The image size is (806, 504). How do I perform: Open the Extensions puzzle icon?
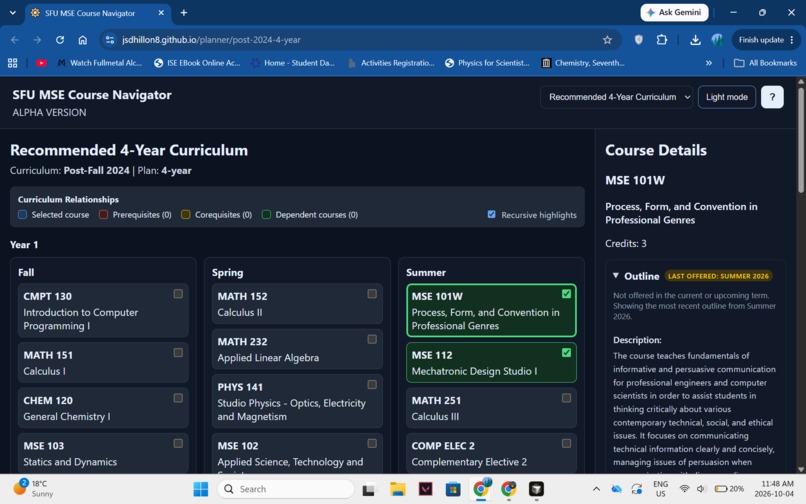[662, 40]
